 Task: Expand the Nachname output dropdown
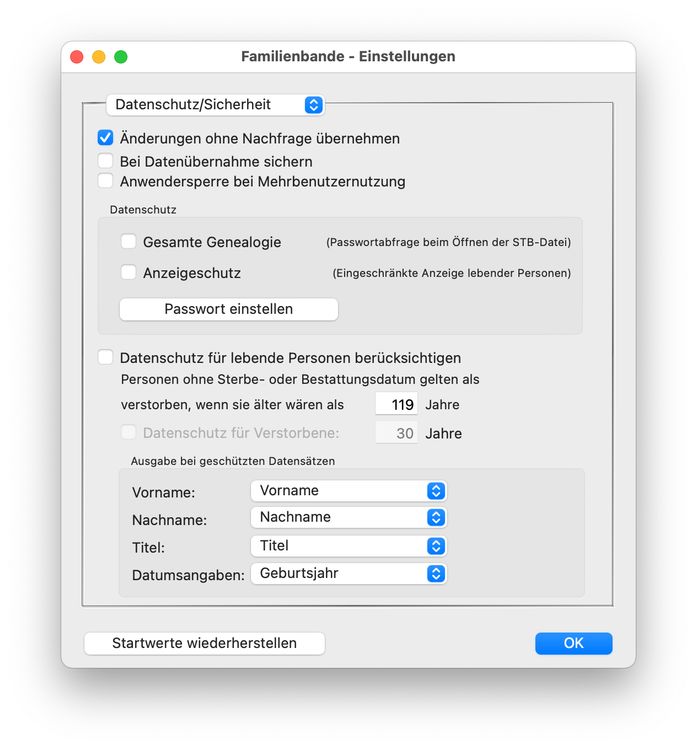click(347, 517)
